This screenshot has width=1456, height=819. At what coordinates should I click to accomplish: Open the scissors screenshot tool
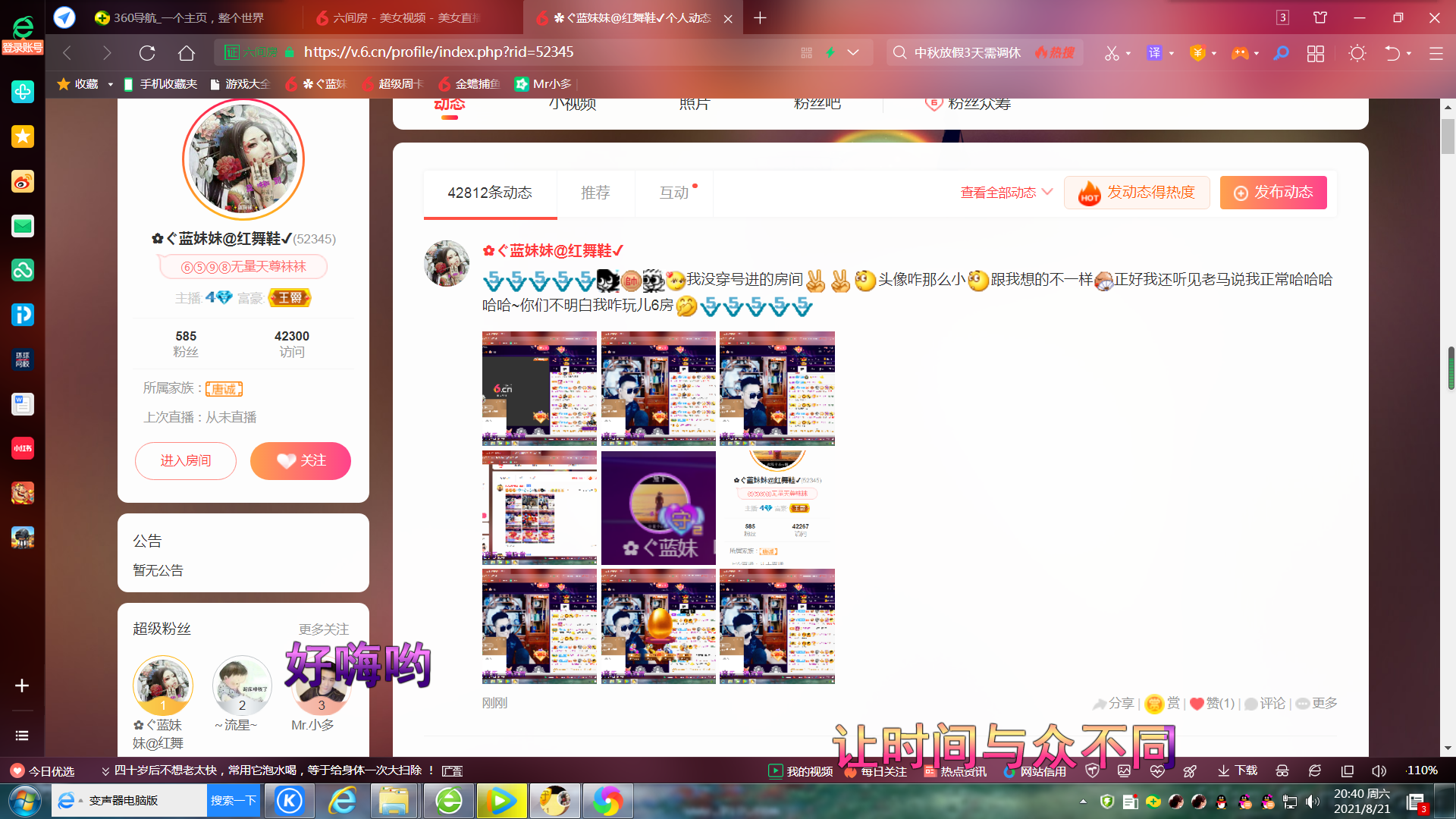pos(1112,53)
